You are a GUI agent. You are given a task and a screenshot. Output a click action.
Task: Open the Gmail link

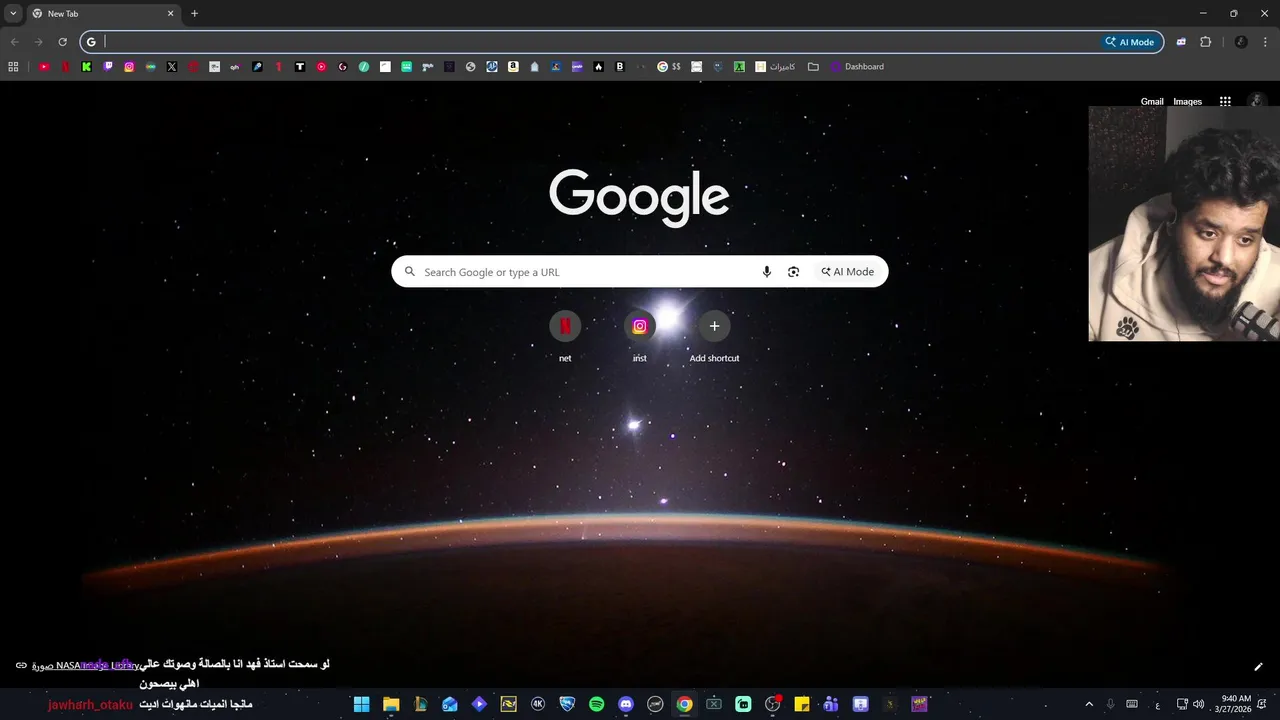tap(1152, 102)
